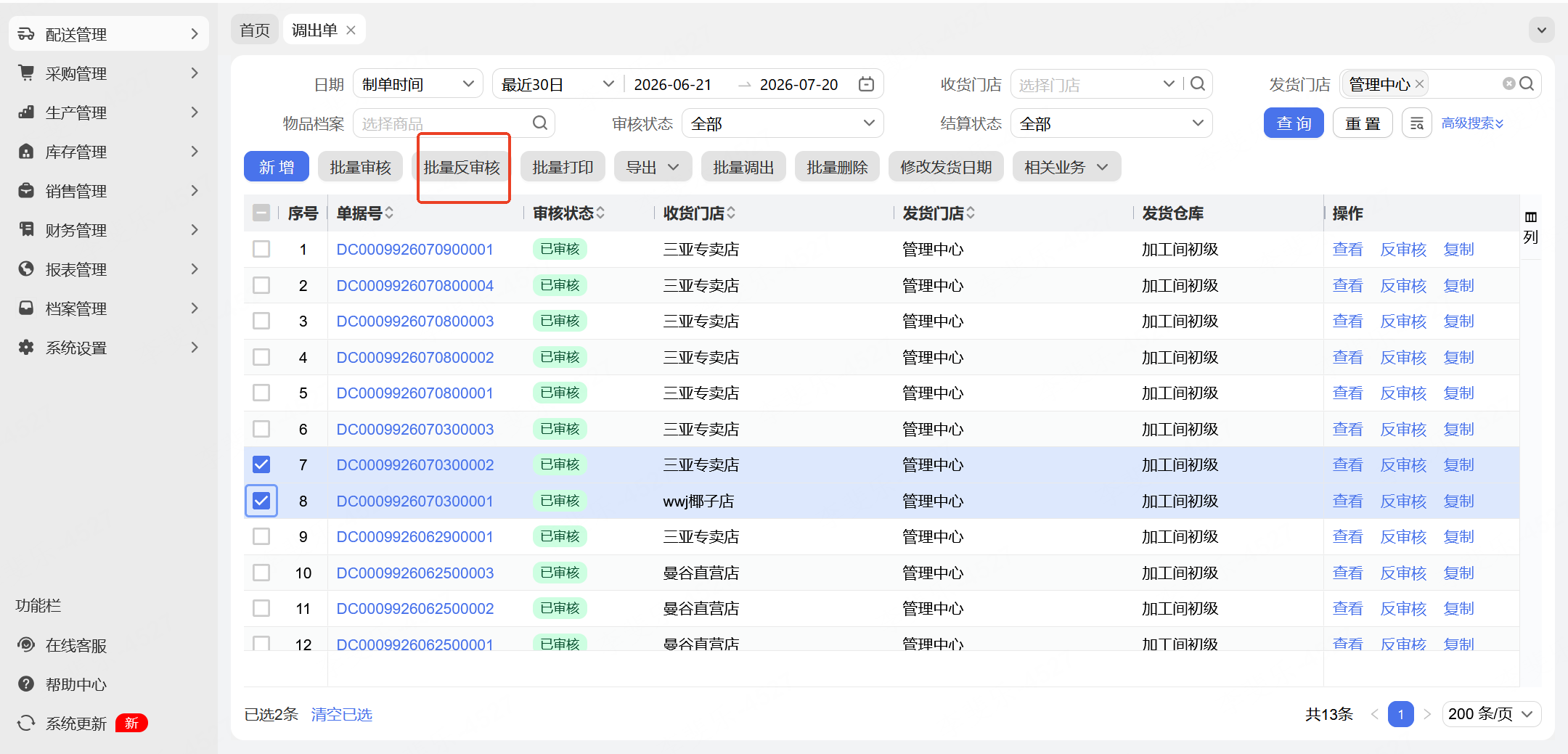Open the 最近30日 range dropdown
This screenshot has width=1568, height=754.
pyautogui.click(x=558, y=84)
